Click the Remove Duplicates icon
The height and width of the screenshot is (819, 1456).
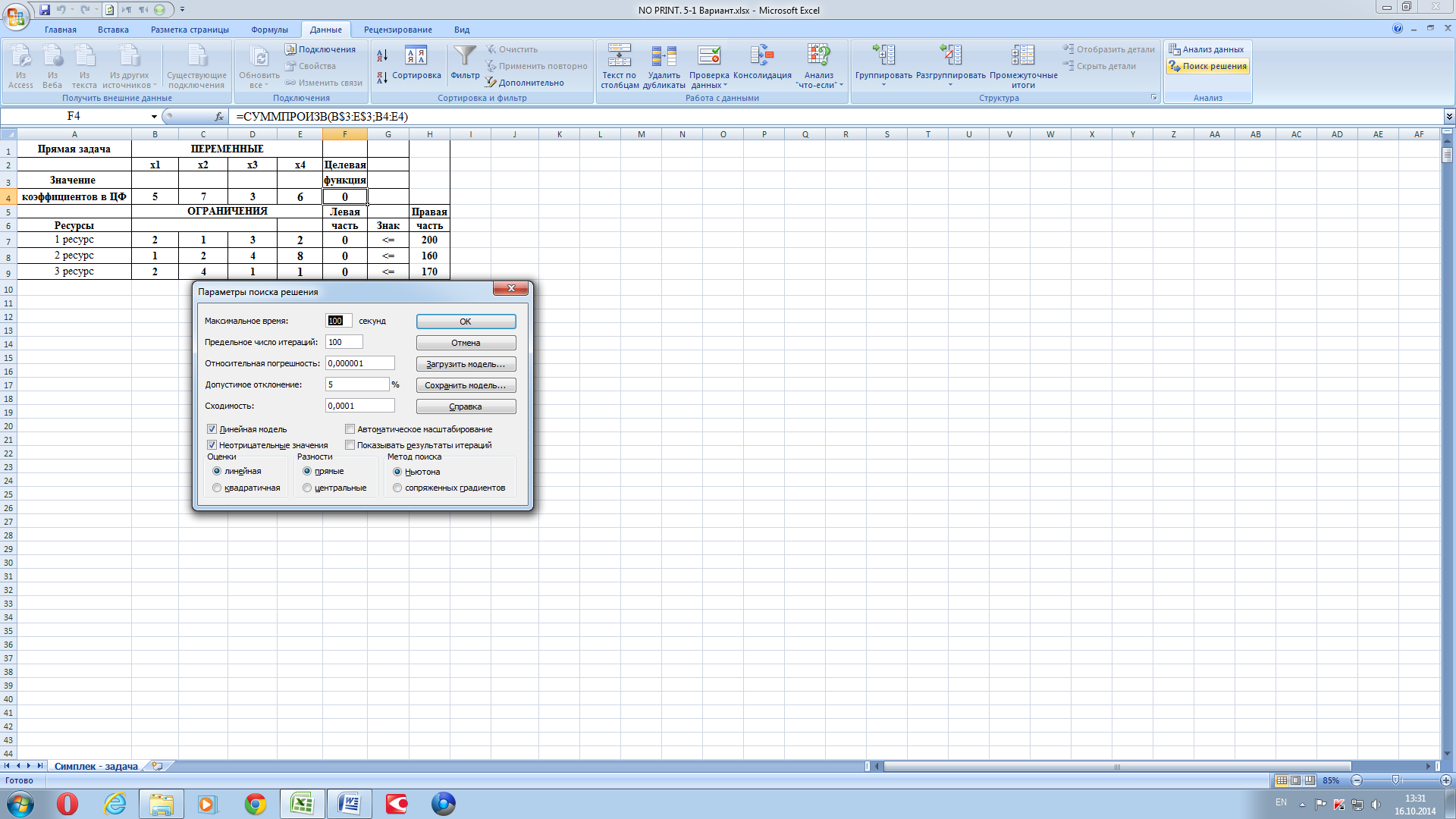click(664, 56)
